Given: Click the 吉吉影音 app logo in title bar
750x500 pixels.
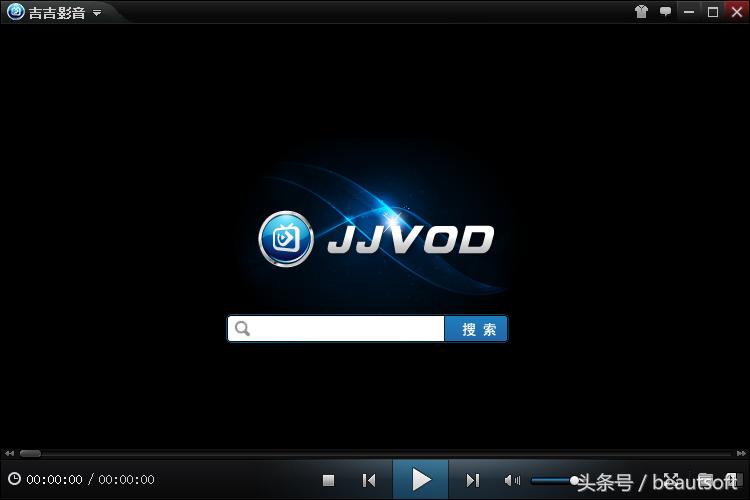Looking at the screenshot, I should pos(15,11).
